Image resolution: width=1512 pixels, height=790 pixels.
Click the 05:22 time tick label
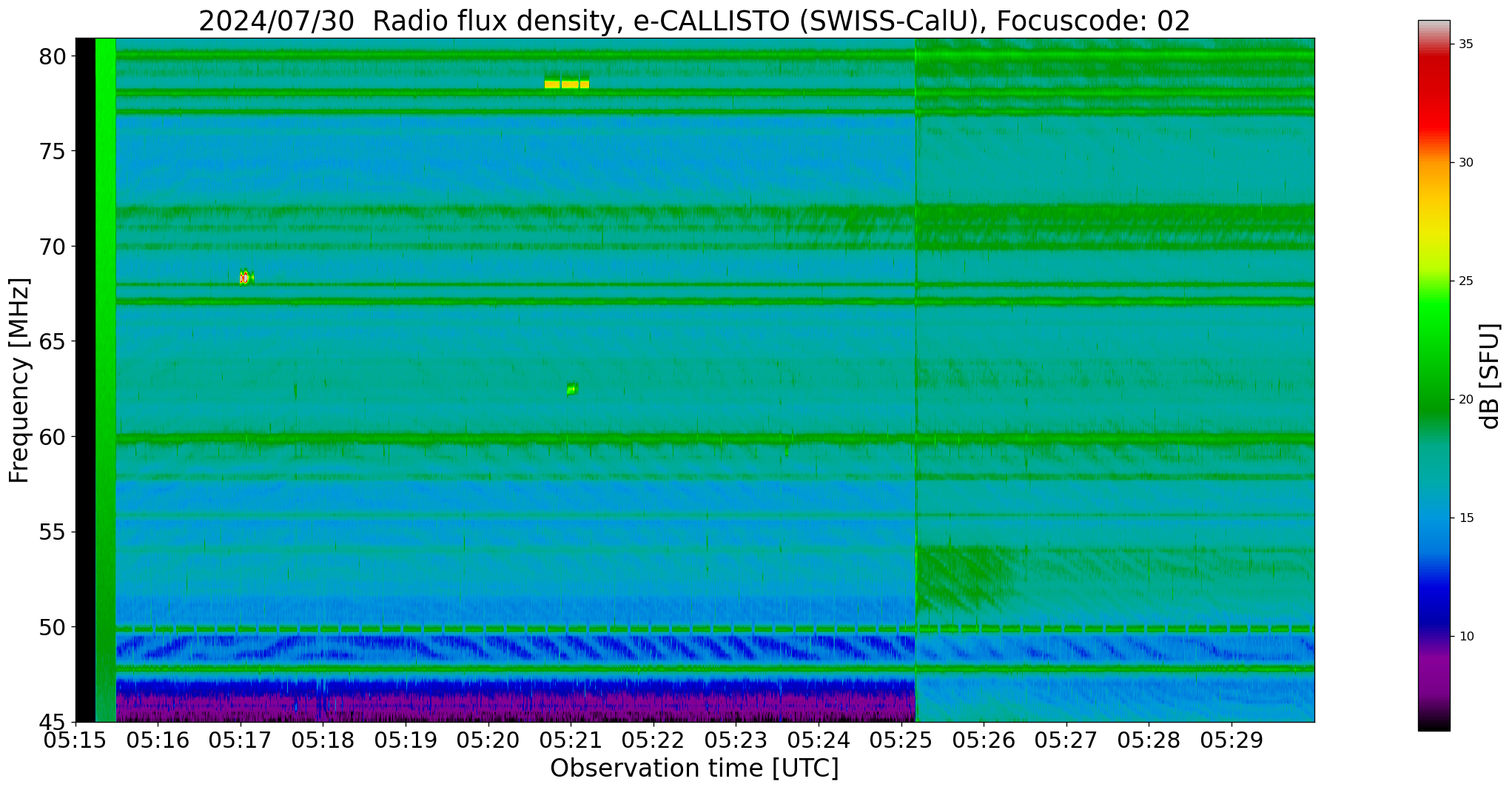coord(653,740)
